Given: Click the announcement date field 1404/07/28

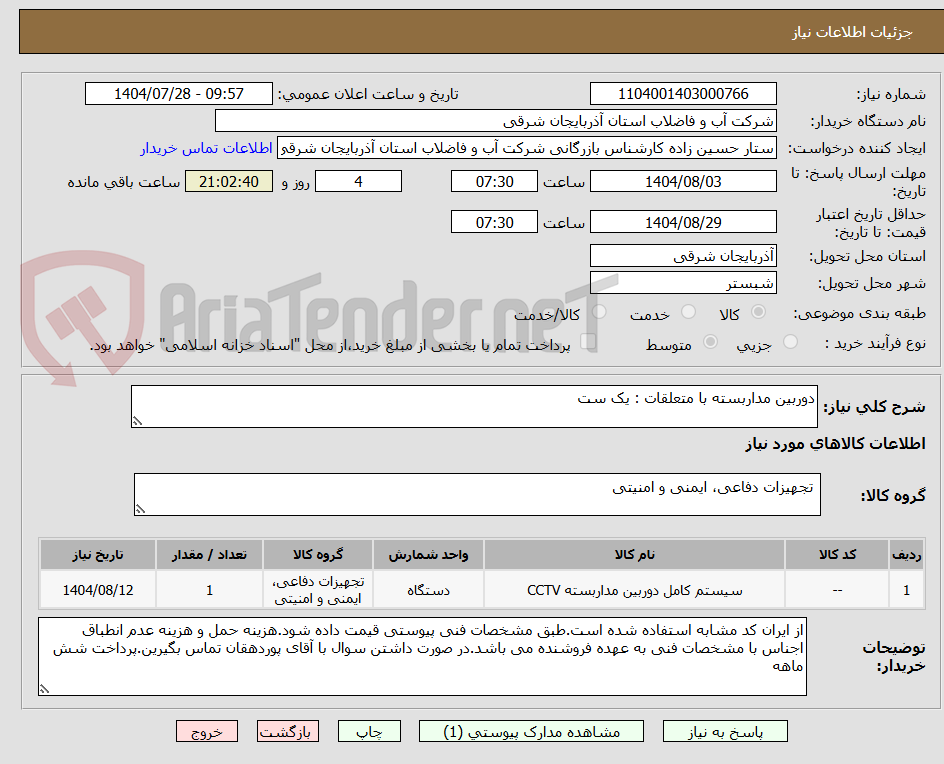Looking at the screenshot, I should point(177,93).
